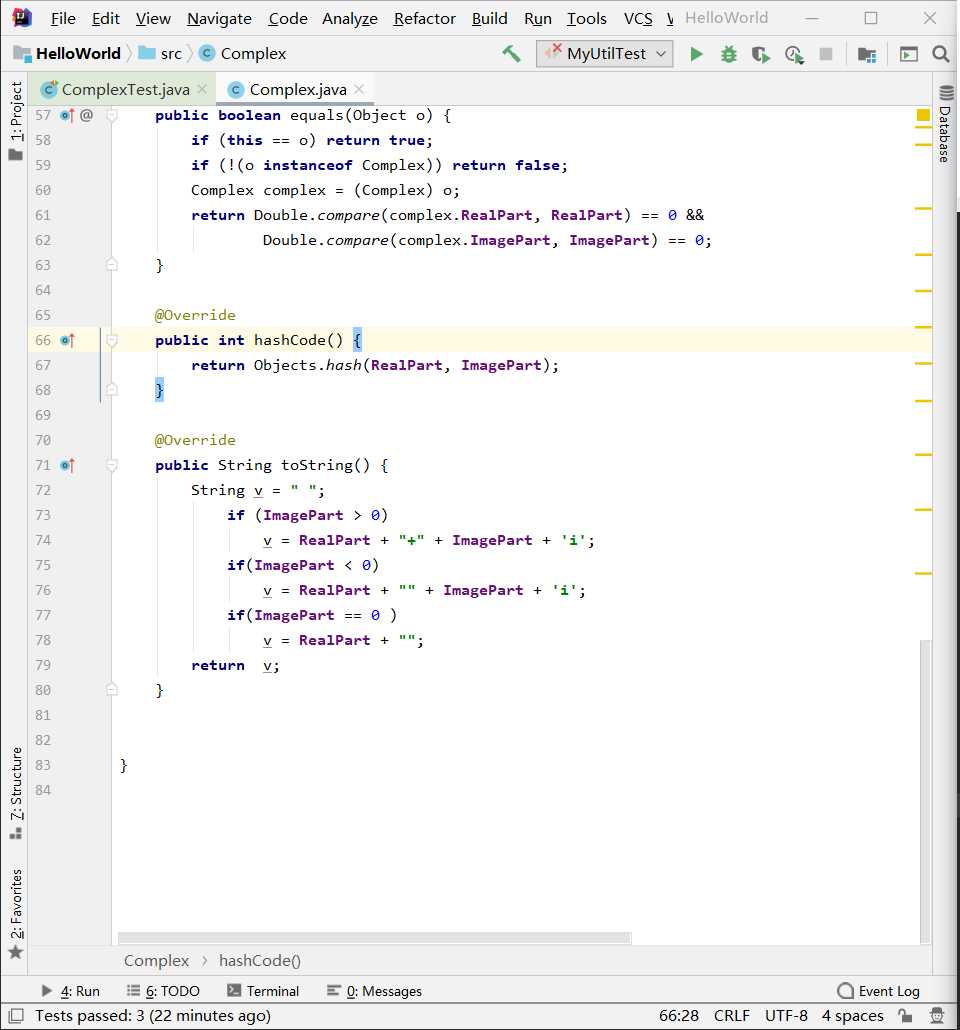Open the Structure tool window
This screenshot has width=960, height=1030.
(x=16, y=793)
